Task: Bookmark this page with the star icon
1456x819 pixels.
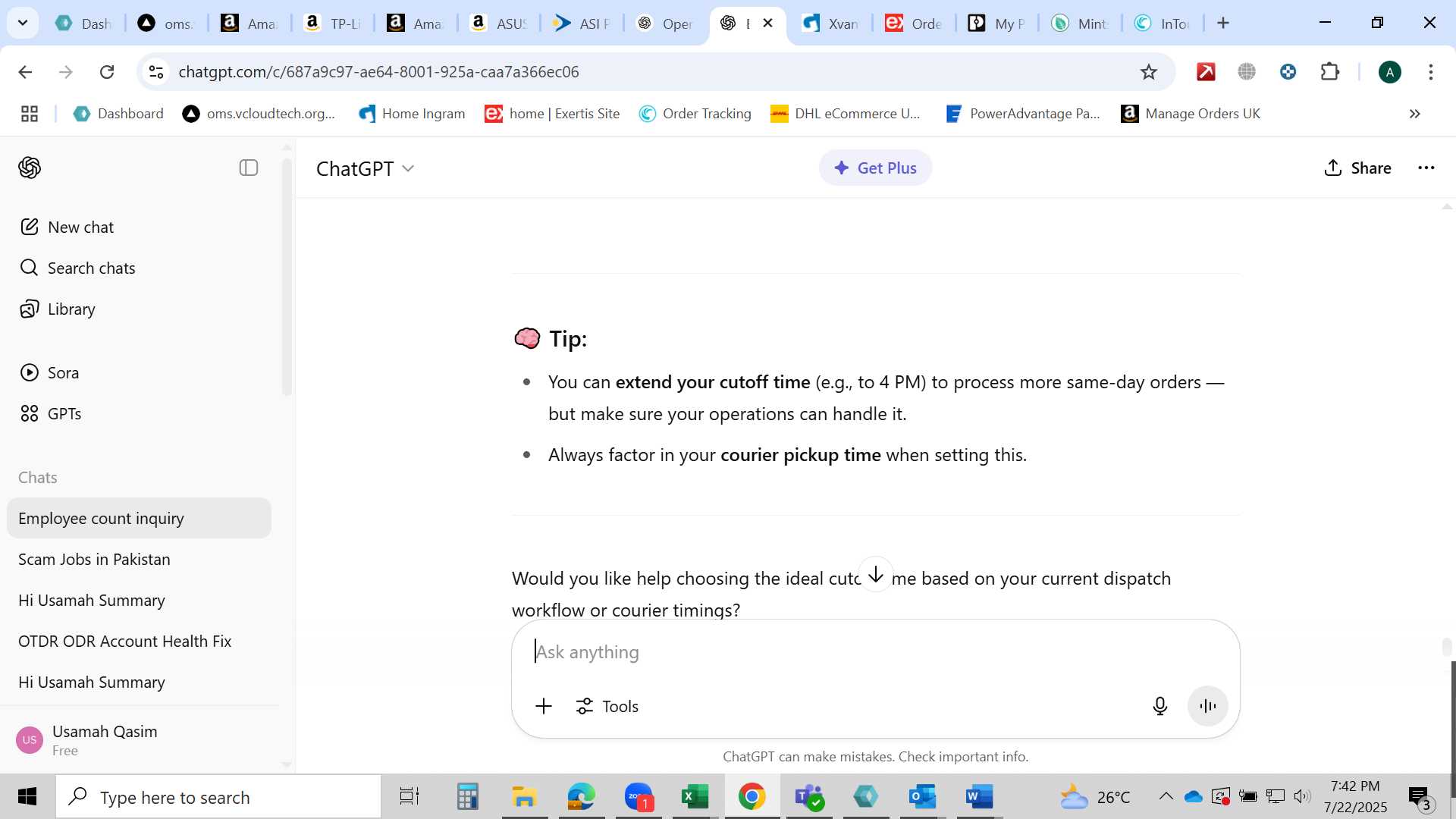Action: click(1149, 71)
